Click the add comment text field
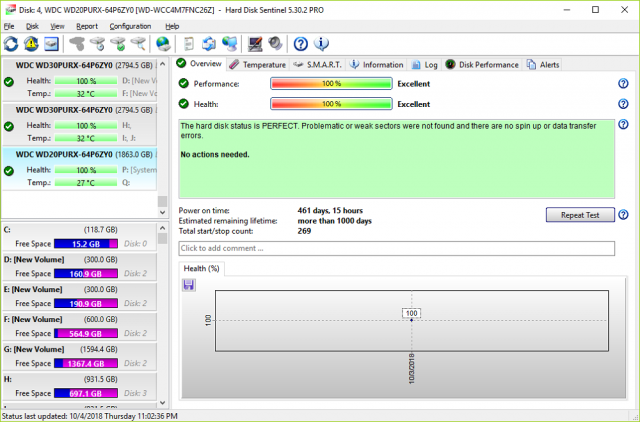Viewport: 640px width, 422px height. pyautogui.click(x=396, y=248)
